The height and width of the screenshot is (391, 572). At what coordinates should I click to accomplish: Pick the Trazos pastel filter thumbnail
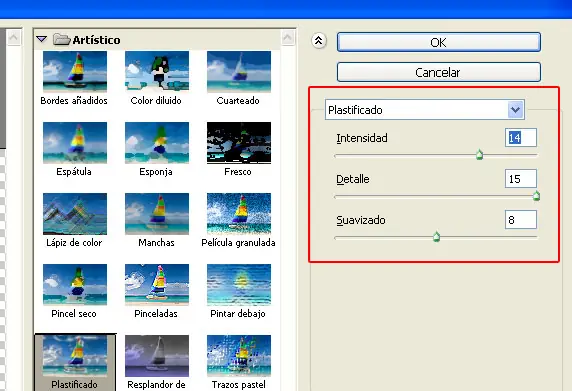pos(239,356)
